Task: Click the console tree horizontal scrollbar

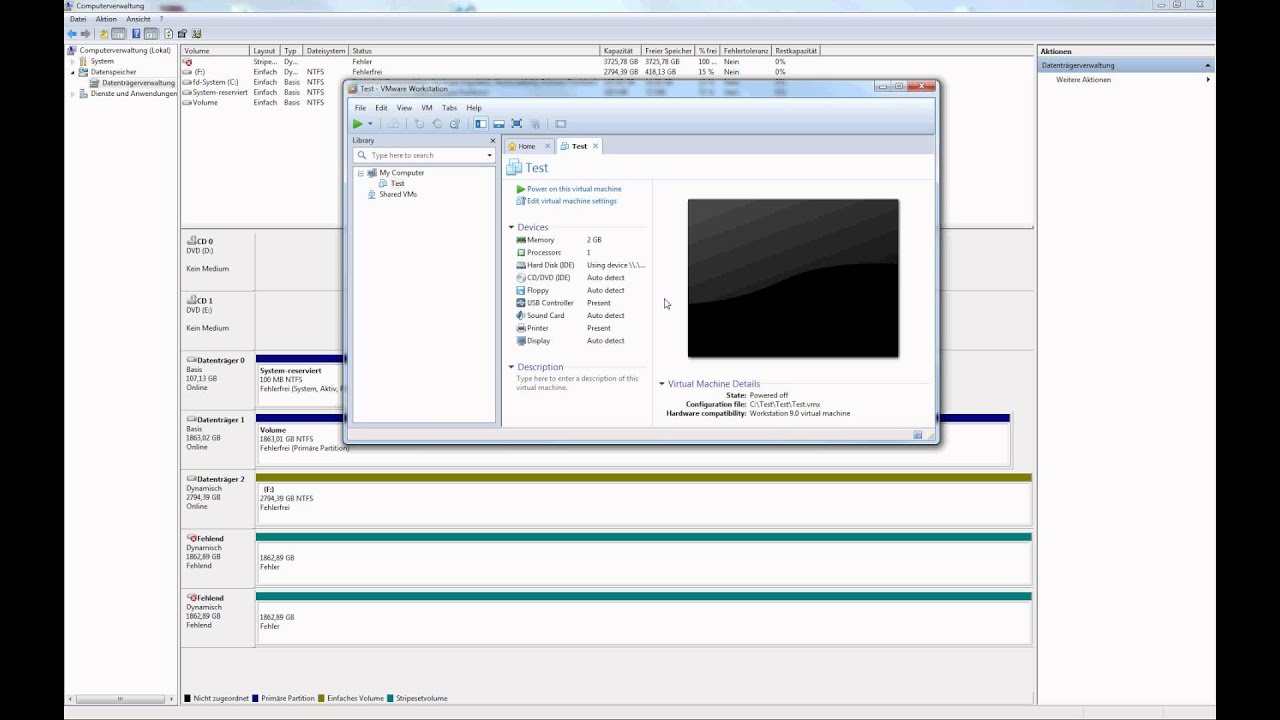Action: 121,698
